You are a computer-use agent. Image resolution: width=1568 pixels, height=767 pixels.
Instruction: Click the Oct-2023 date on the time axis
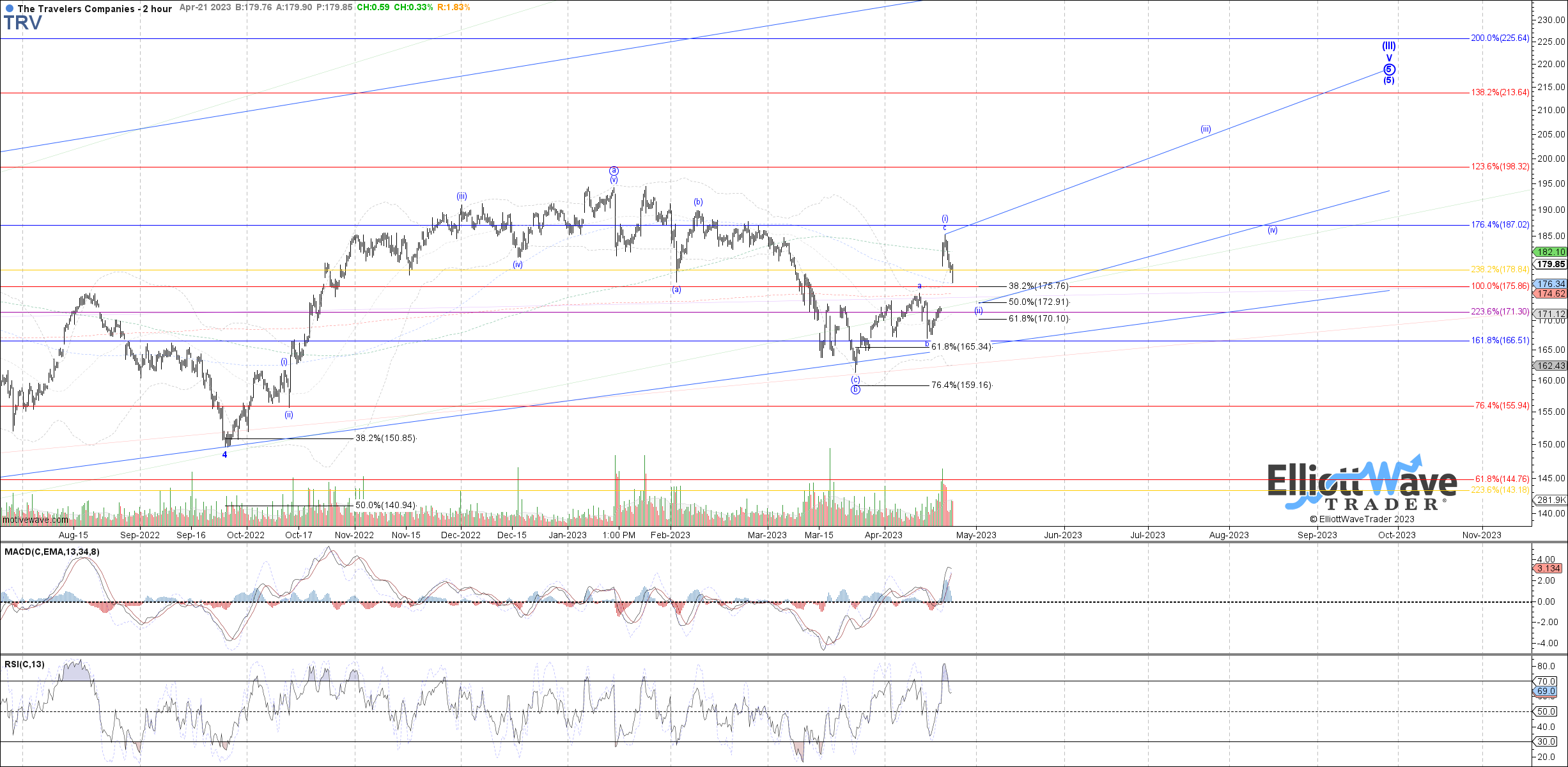(x=1397, y=535)
